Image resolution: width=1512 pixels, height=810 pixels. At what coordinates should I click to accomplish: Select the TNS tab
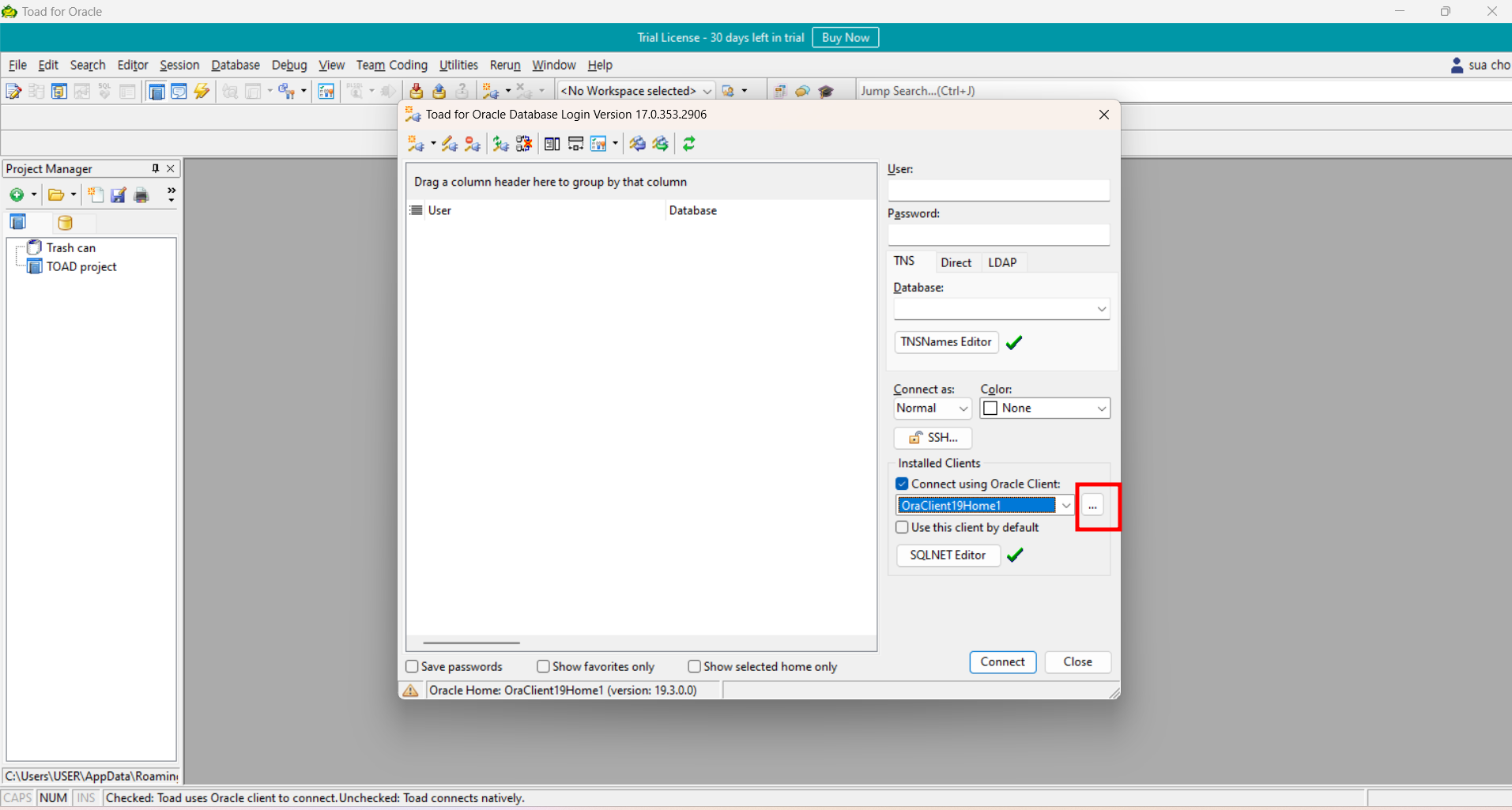pyautogui.click(x=904, y=261)
